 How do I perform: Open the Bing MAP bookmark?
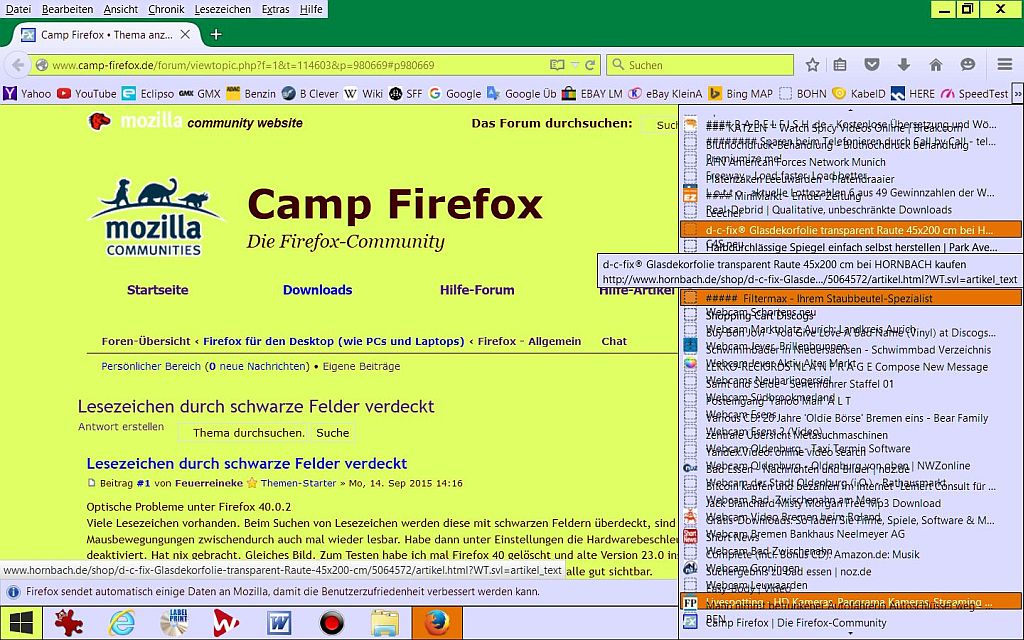(740, 93)
